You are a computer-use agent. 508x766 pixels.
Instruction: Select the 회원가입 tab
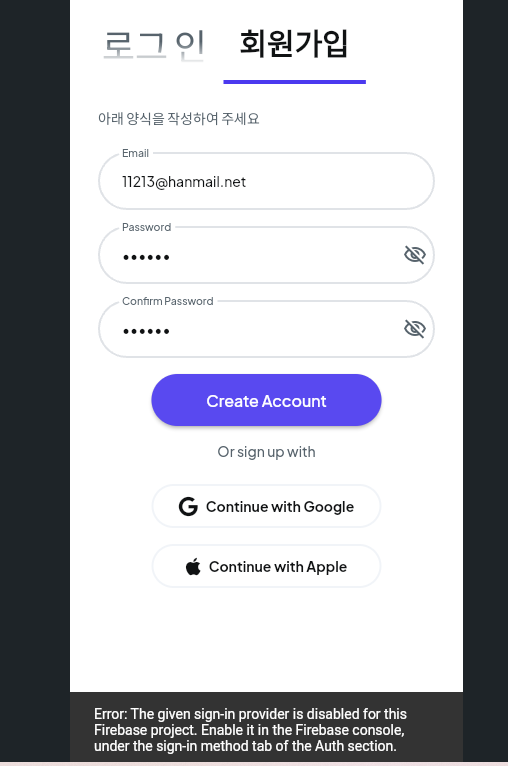click(x=294, y=43)
